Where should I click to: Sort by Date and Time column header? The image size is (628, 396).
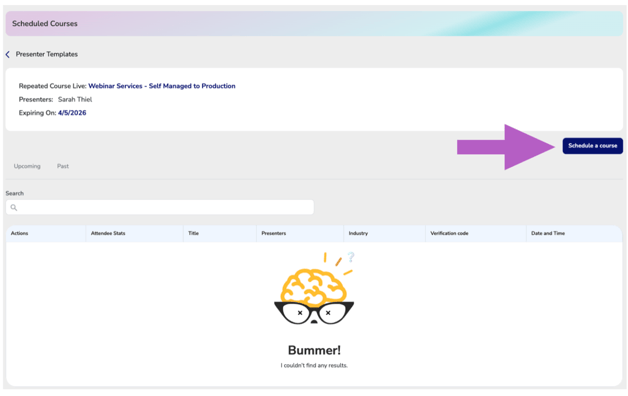coord(548,233)
